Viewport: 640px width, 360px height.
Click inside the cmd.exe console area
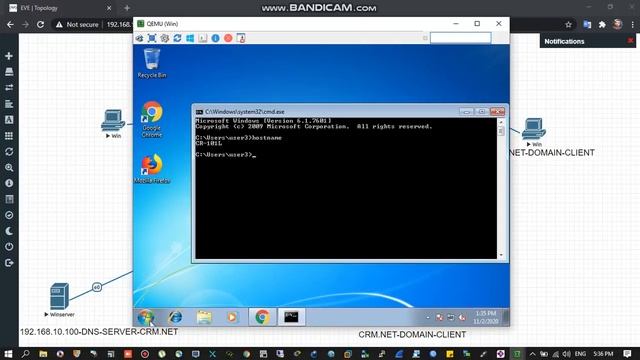pyautogui.click(x=346, y=188)
